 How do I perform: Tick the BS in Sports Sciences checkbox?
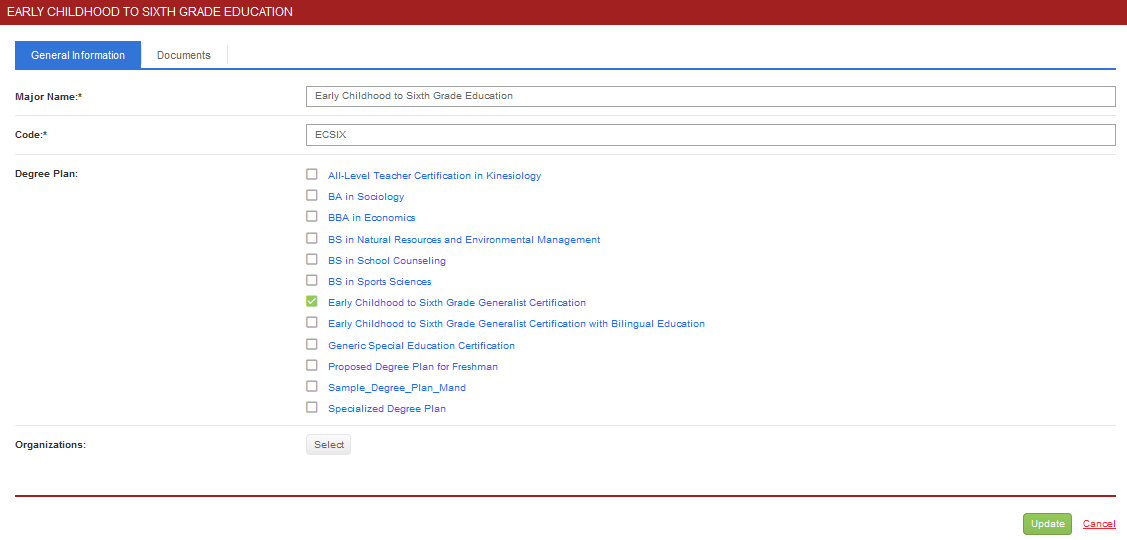312,280
